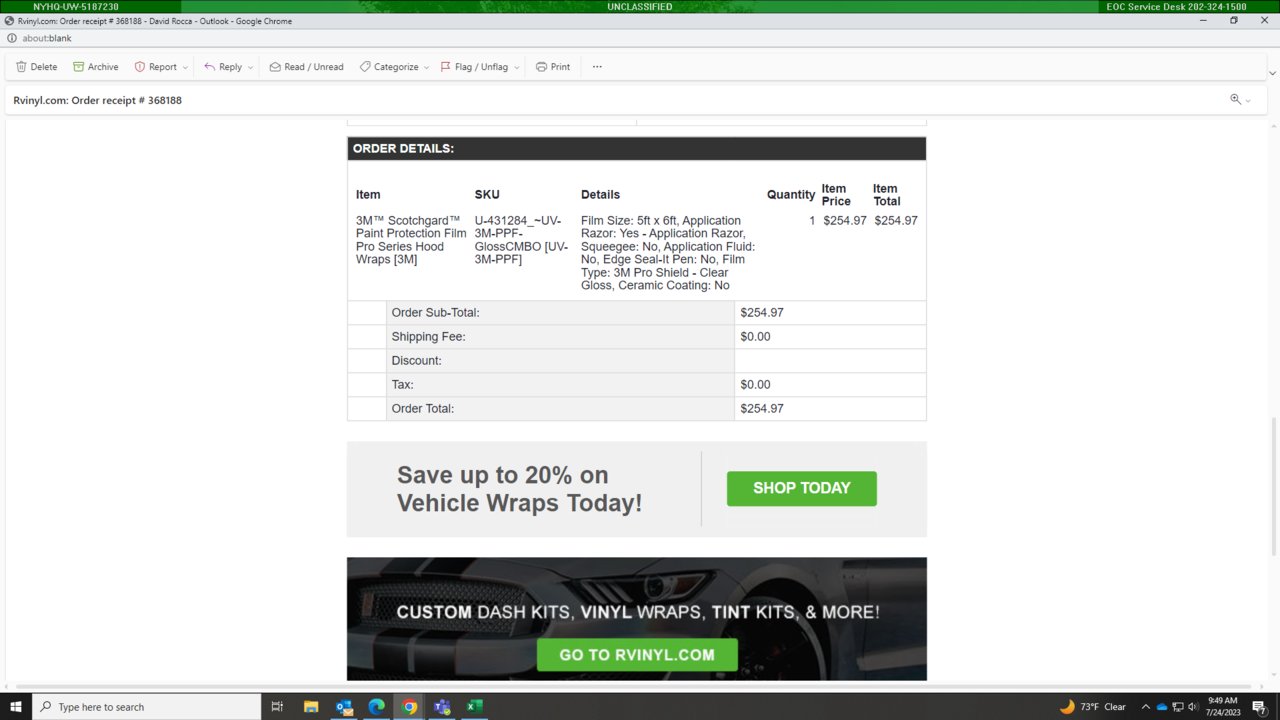Open Outlook from the taskbar
Viewport: 1280px width, 720px height.
344,707
